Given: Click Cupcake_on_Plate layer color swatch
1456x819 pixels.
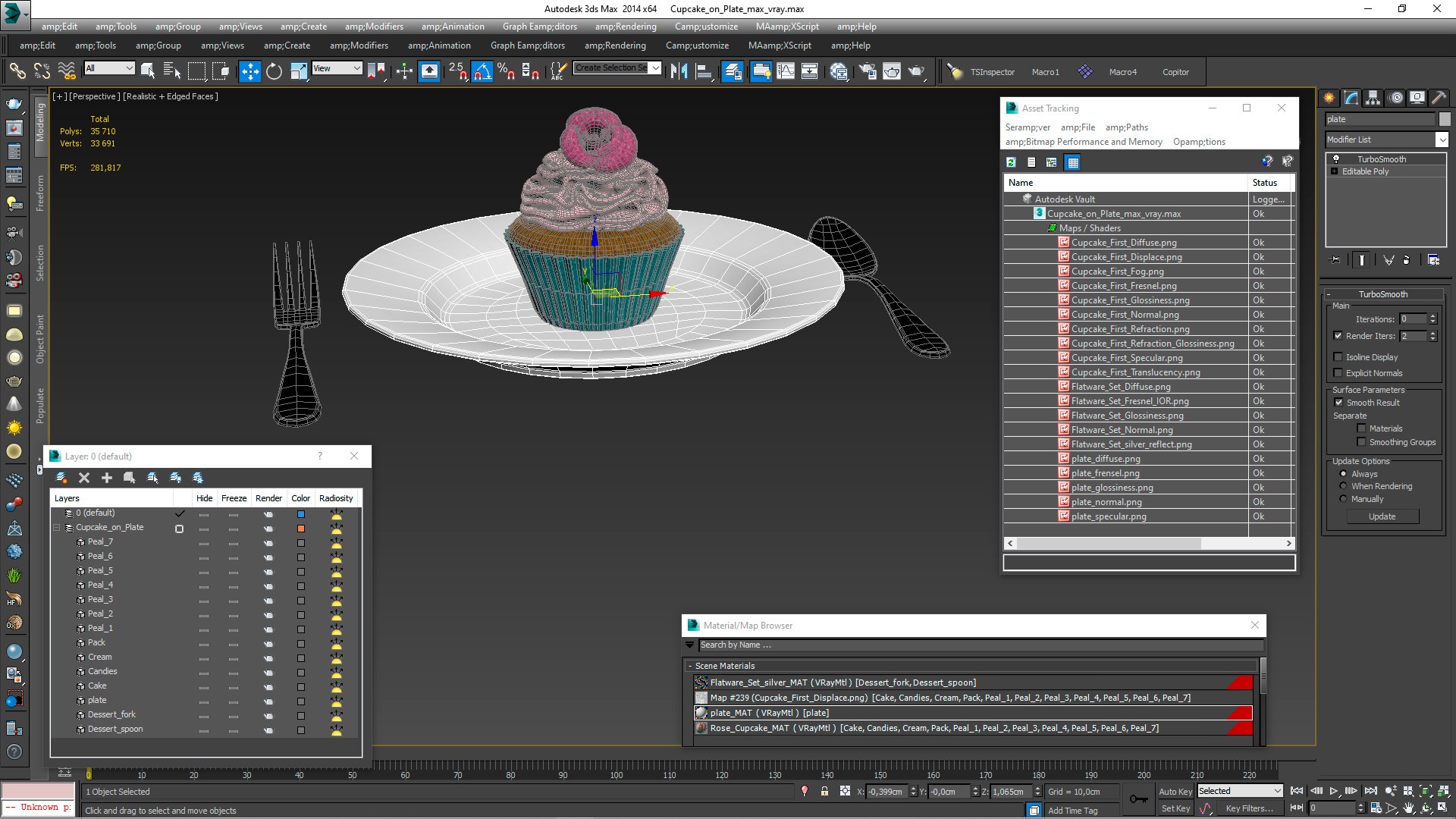Looking at the screenshot, I should tap(301, 529).
